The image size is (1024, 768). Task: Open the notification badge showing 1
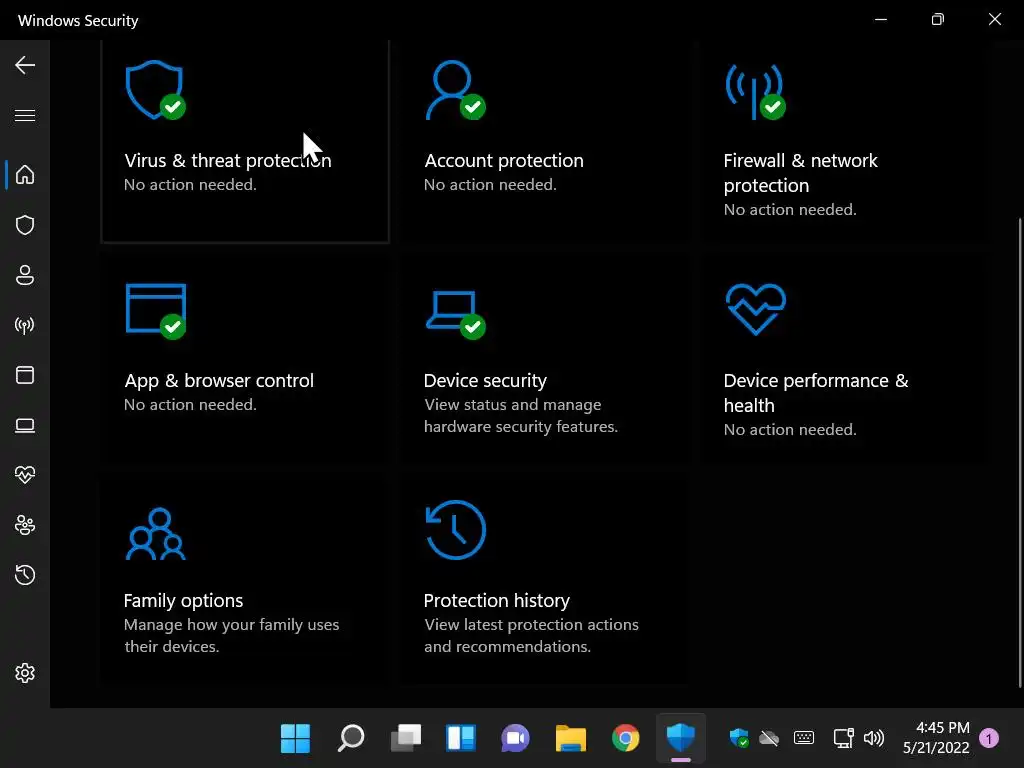(x=989, y=739)
